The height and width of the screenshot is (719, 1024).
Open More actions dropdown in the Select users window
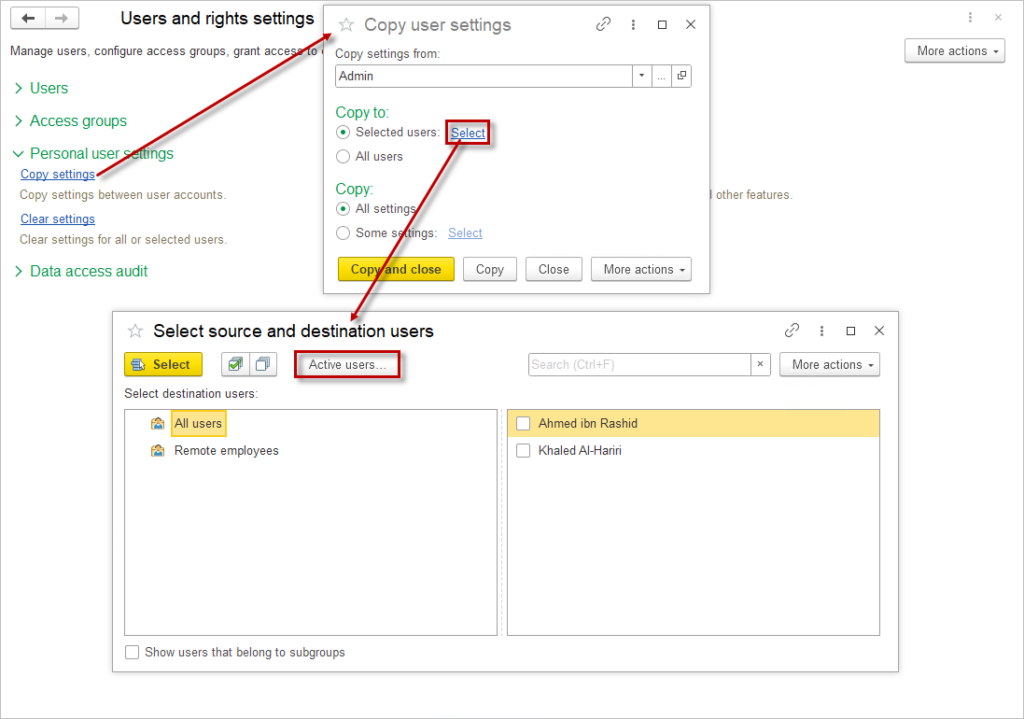(x=829, y=364)
